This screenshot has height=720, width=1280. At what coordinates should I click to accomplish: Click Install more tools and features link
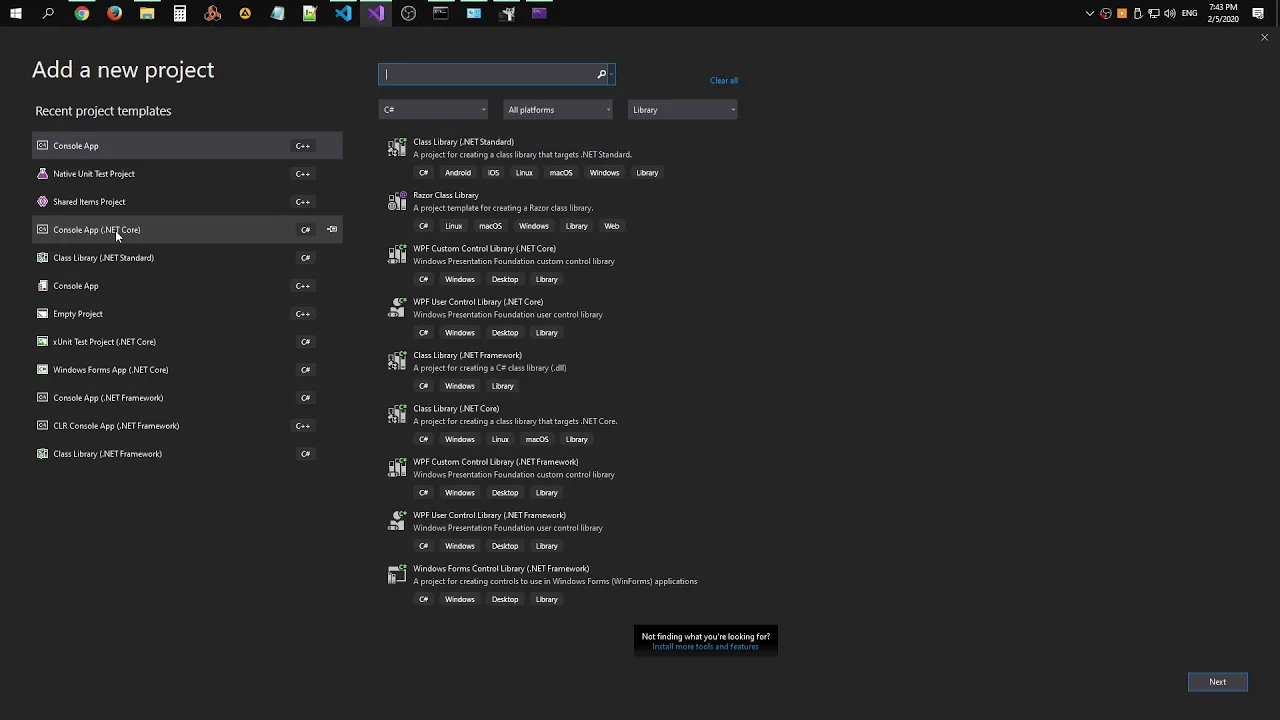point(705,647)
